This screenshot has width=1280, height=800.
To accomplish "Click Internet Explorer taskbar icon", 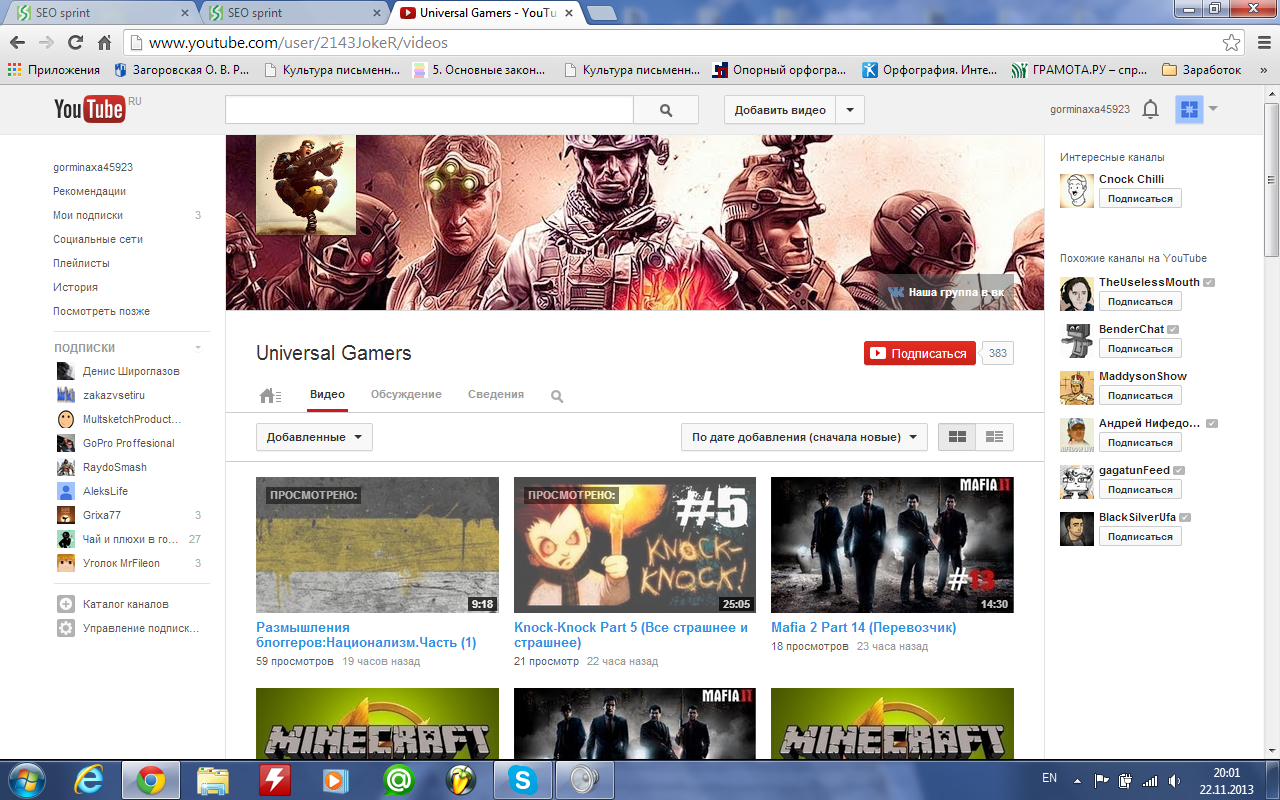I will pyautogui.click(x=91, y=779).
